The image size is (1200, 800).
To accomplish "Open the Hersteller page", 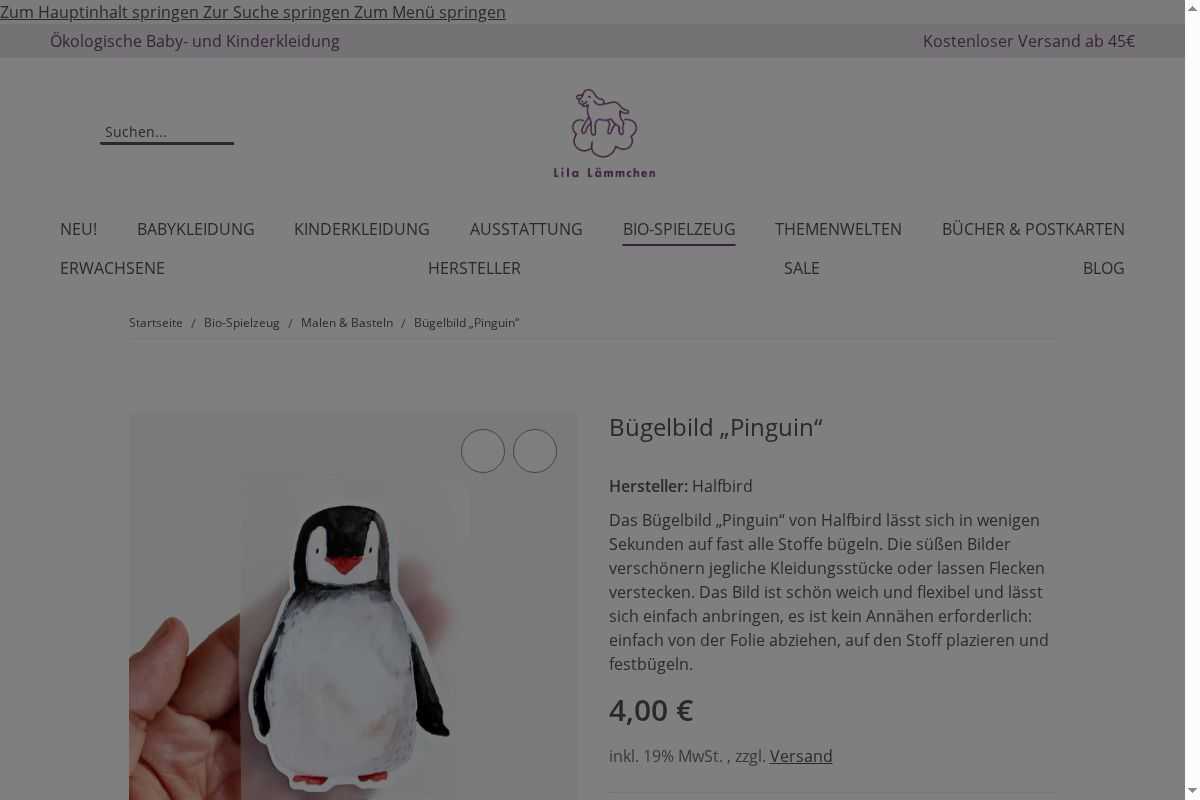I will point(474,268).
